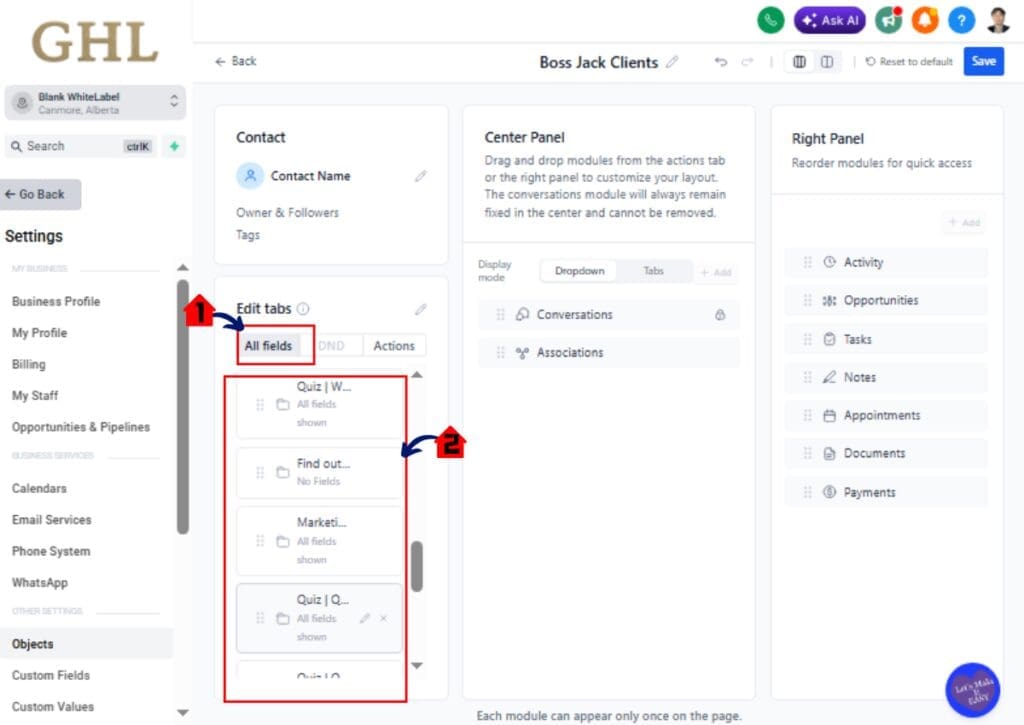Open notifications via the bell icon
The width and height of the screenshot is (1024, 725).
926,20
